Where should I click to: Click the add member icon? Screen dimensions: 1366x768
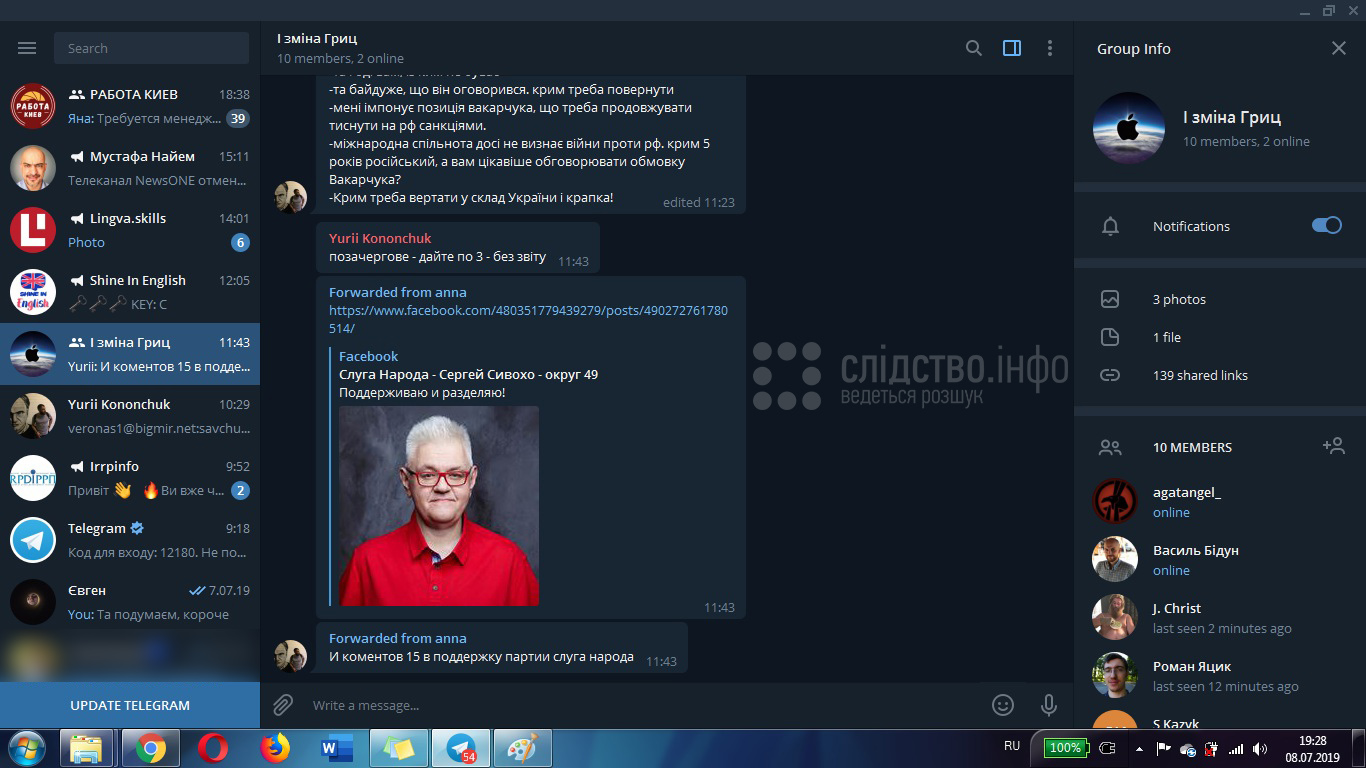pyautogui.click(x=1333, y=446)
